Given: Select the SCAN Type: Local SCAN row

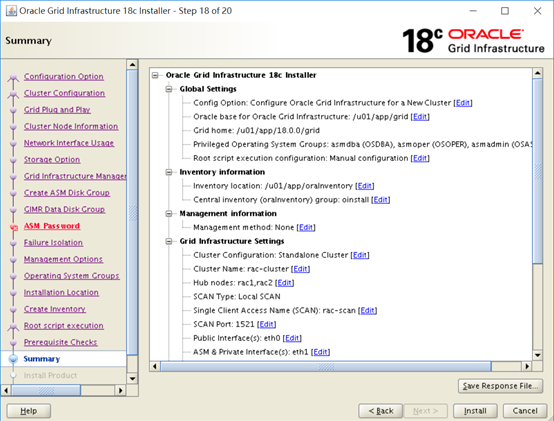Looking at the screenshot, I should [x=237, y=297].
